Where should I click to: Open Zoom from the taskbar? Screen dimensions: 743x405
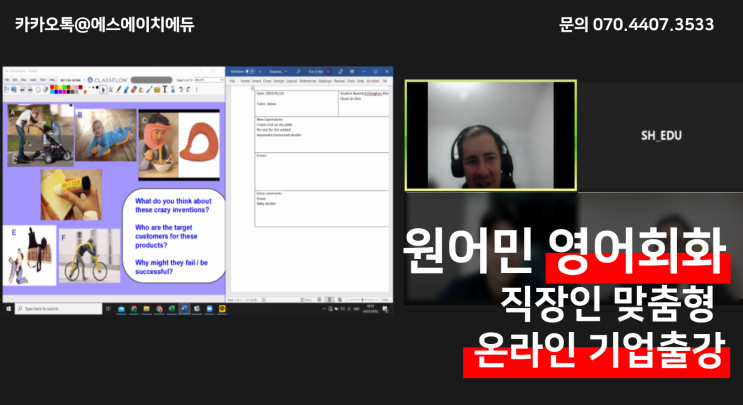point(209,308)
